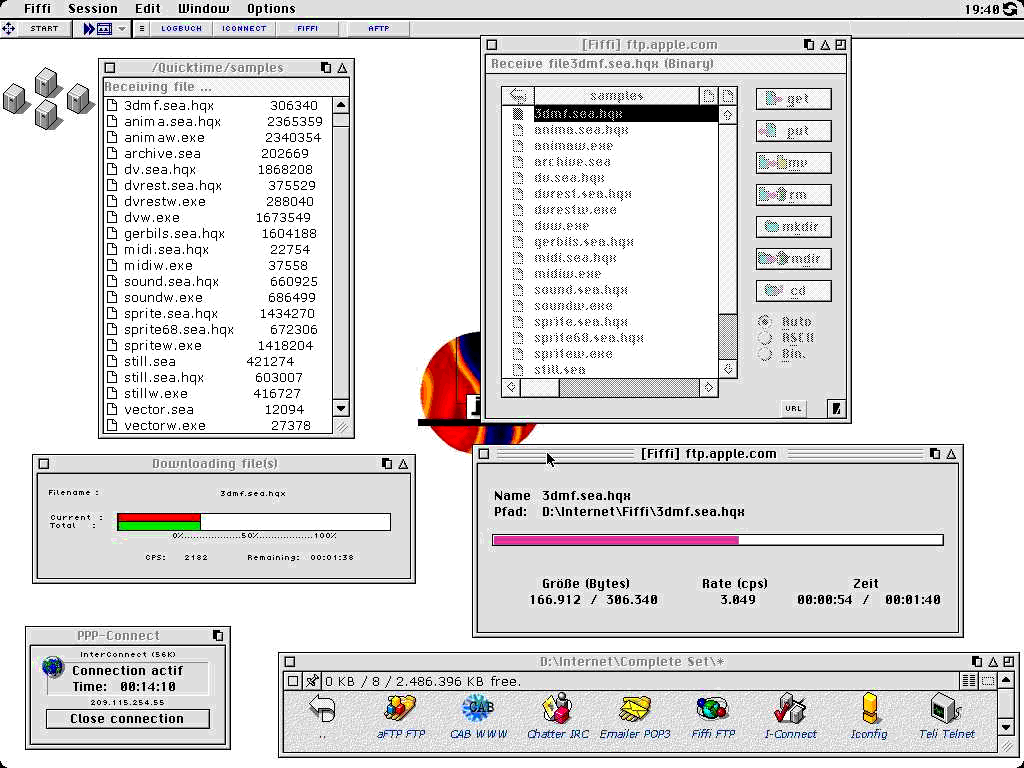1024x768 pixels.
Task: Click the server cluster desktop icon
Action: point(47,98)
